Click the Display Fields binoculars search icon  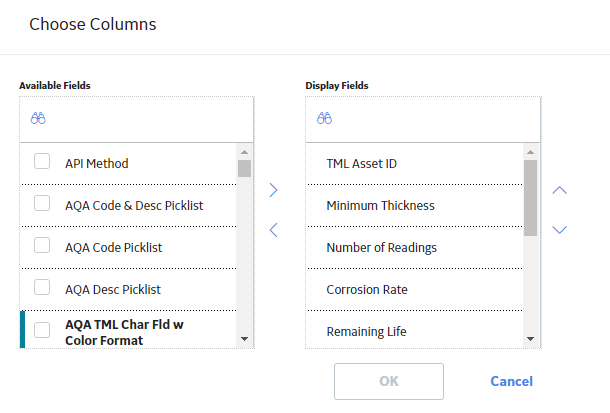(x=324, y=118)
